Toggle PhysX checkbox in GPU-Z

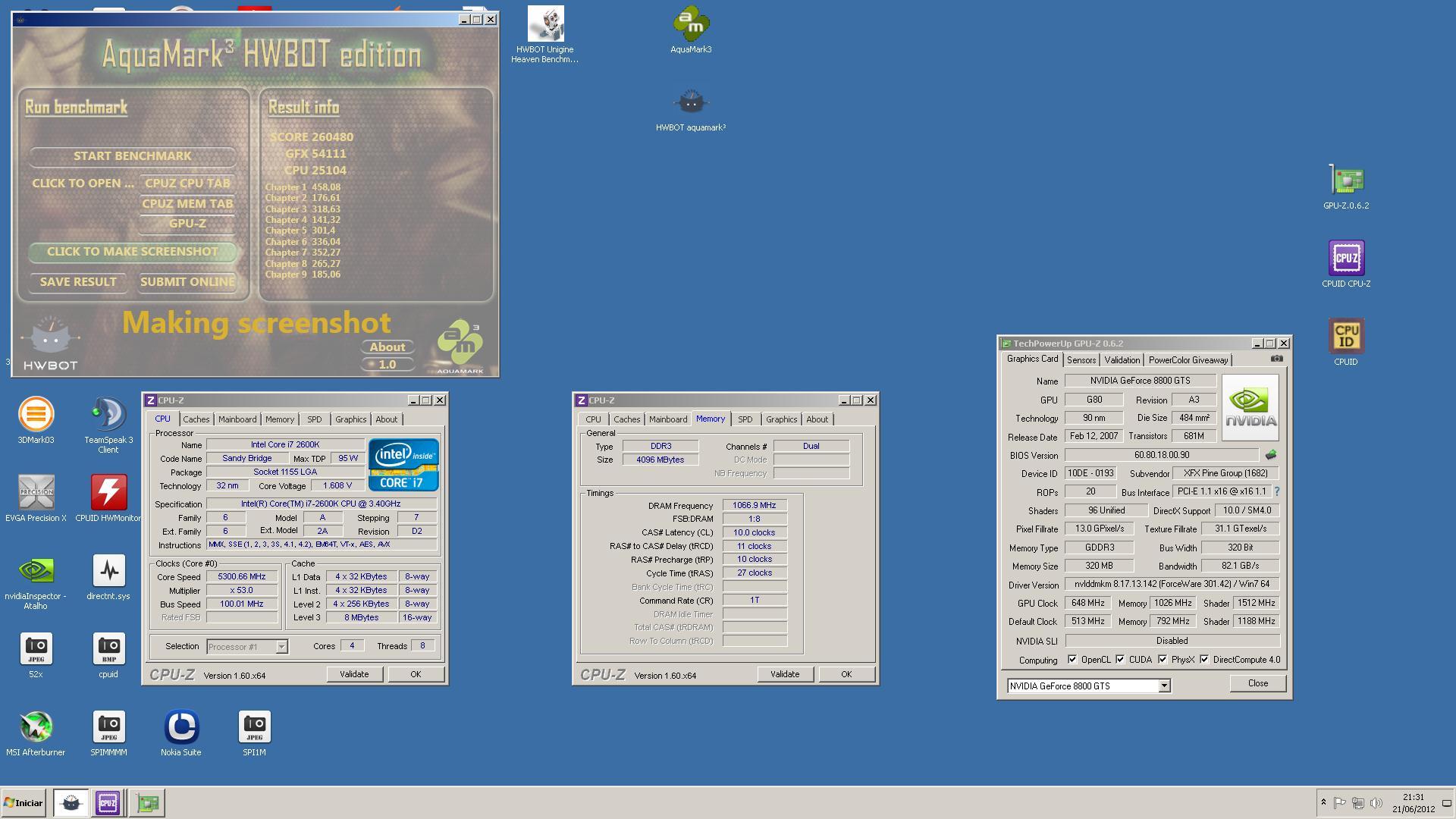[1163, 660]
